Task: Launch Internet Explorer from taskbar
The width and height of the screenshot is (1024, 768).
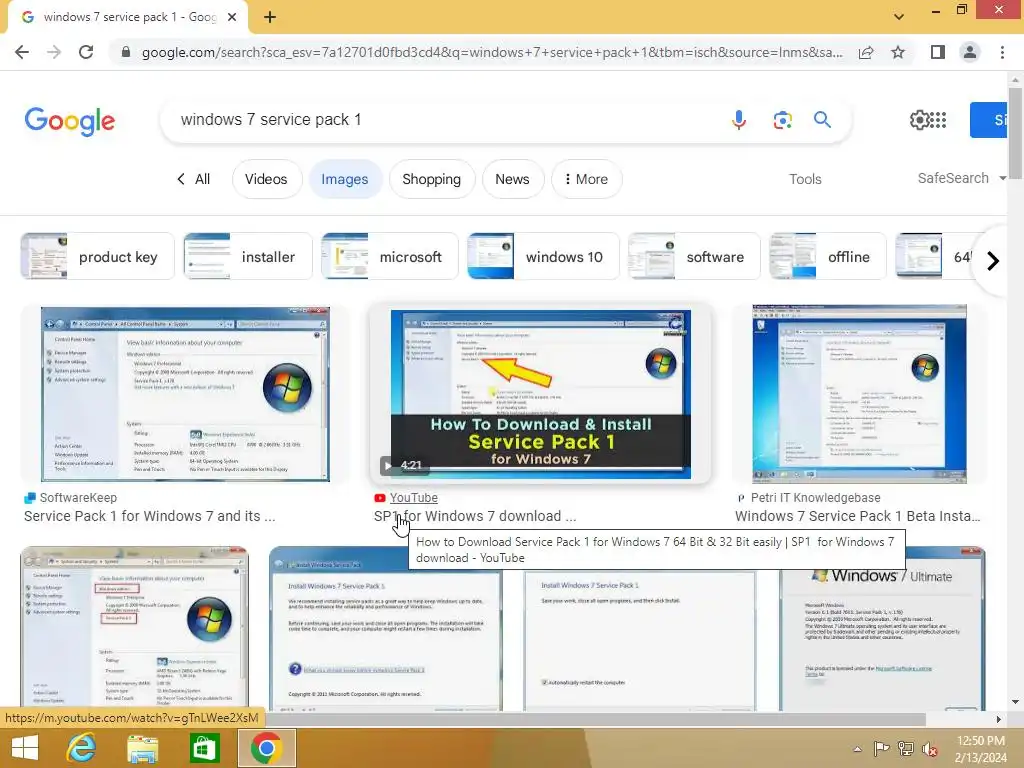Action: [81, 748]
